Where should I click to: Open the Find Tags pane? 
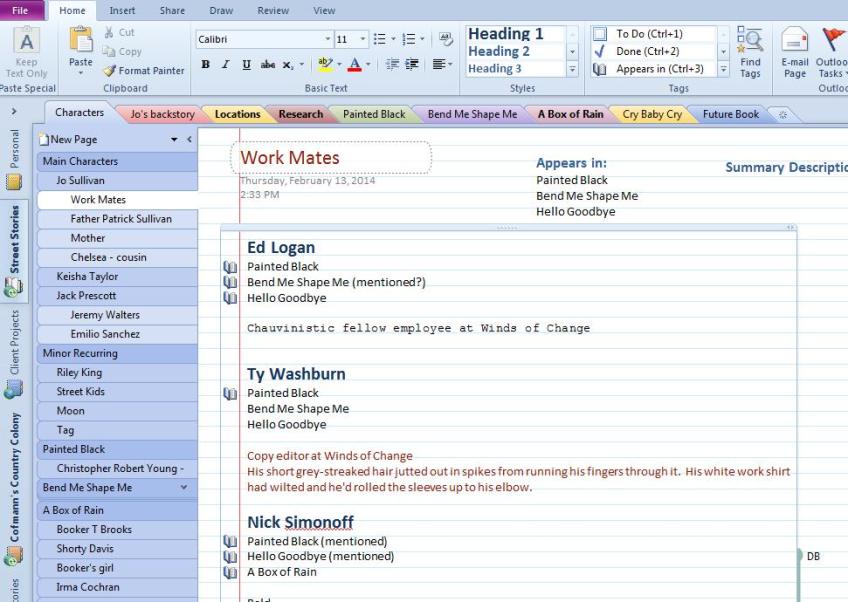(750, 54)
